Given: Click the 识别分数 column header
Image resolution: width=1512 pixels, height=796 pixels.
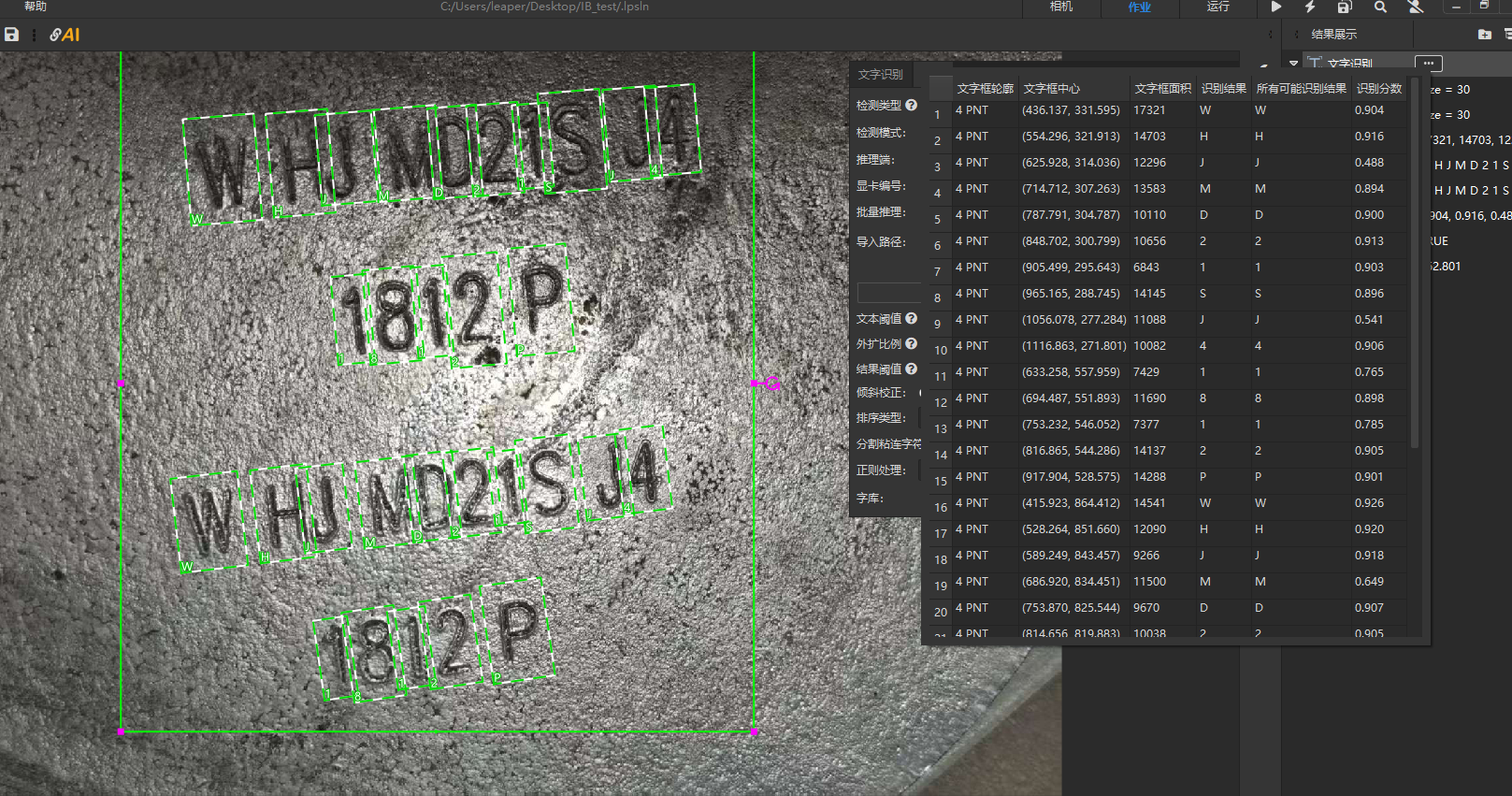Looking at the screenshot, I should coord(1378,89).
